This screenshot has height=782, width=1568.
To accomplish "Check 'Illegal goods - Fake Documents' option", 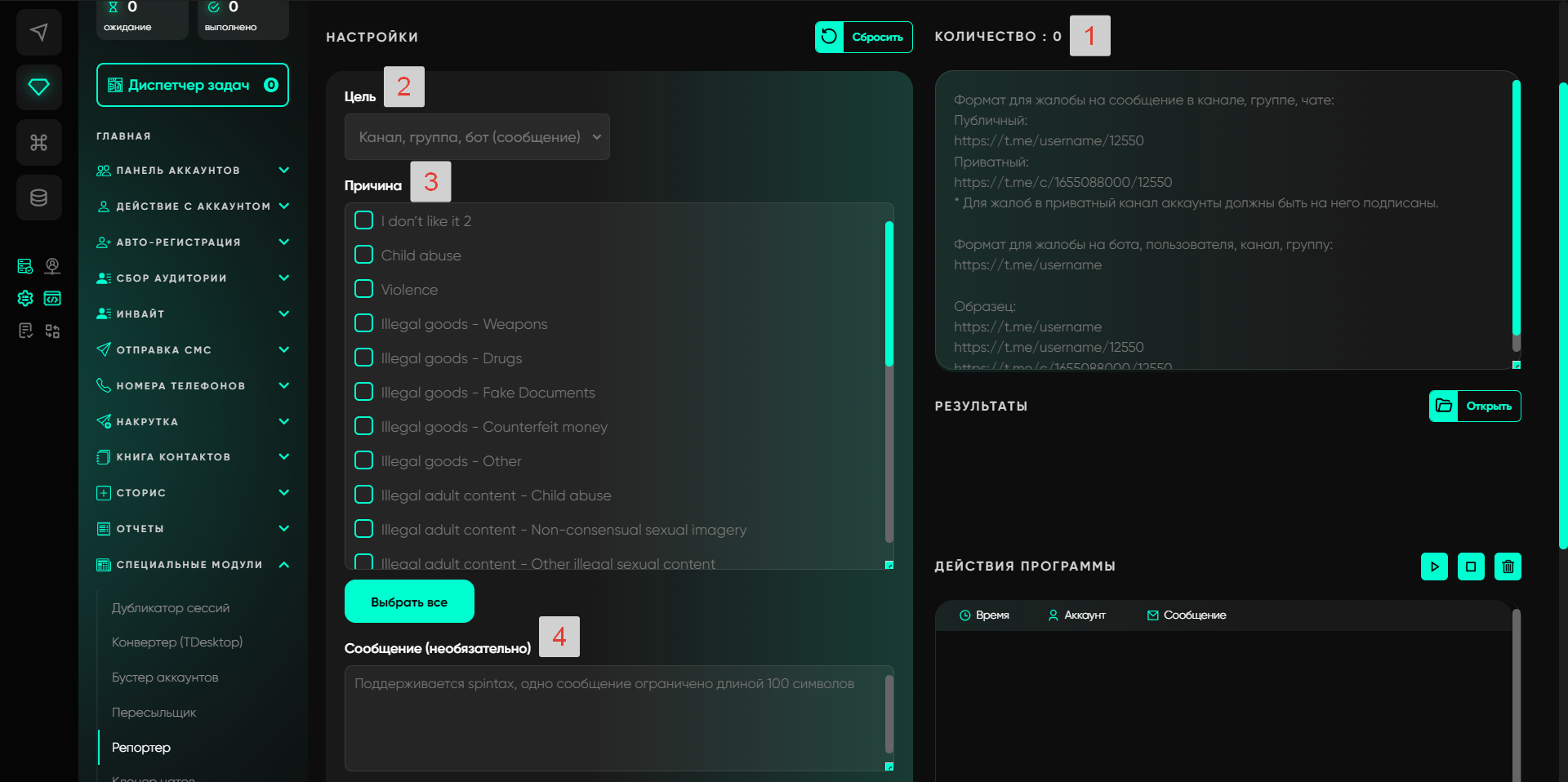I will 364,392.
